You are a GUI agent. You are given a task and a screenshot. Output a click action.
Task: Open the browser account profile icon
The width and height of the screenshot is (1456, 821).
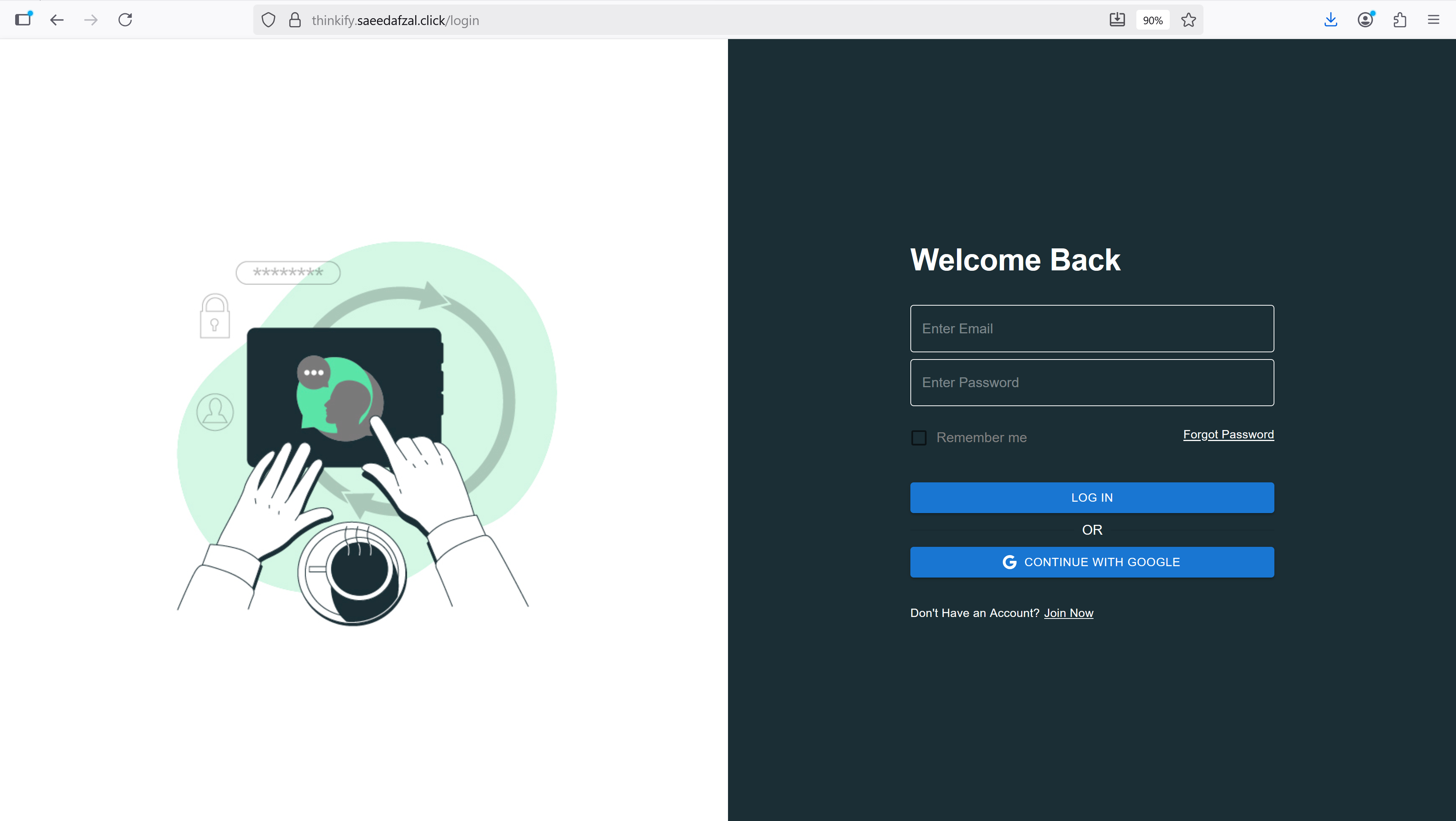1365,20
